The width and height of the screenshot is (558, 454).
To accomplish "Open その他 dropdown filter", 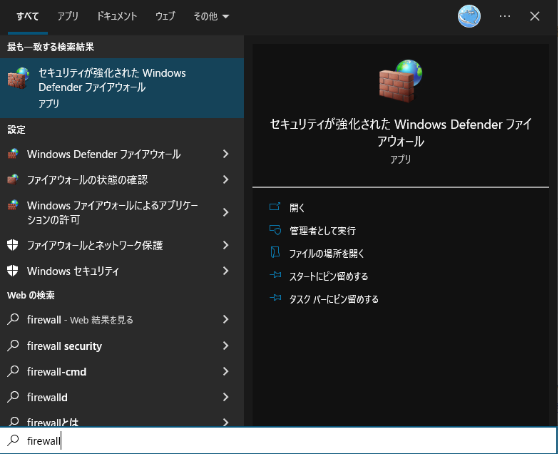I will pyautogui.click(x=211, y=16).
